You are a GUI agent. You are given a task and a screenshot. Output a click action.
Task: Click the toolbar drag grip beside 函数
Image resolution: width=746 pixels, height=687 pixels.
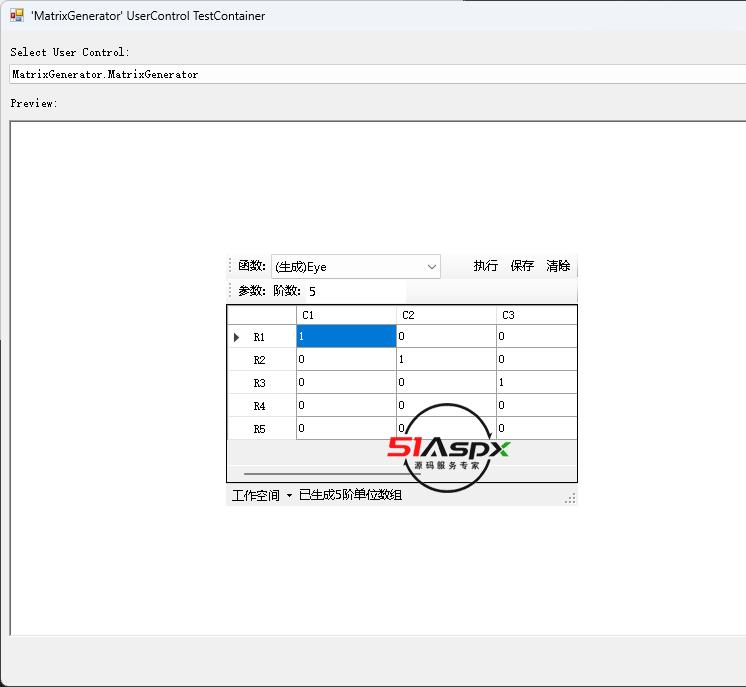[x=231, y=266]
